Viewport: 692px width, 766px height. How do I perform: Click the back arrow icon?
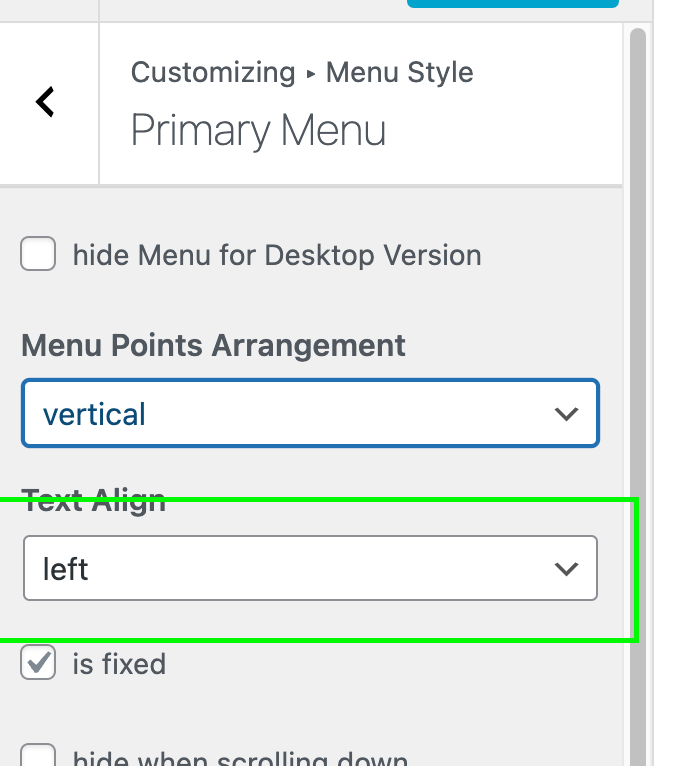(45, 101)
